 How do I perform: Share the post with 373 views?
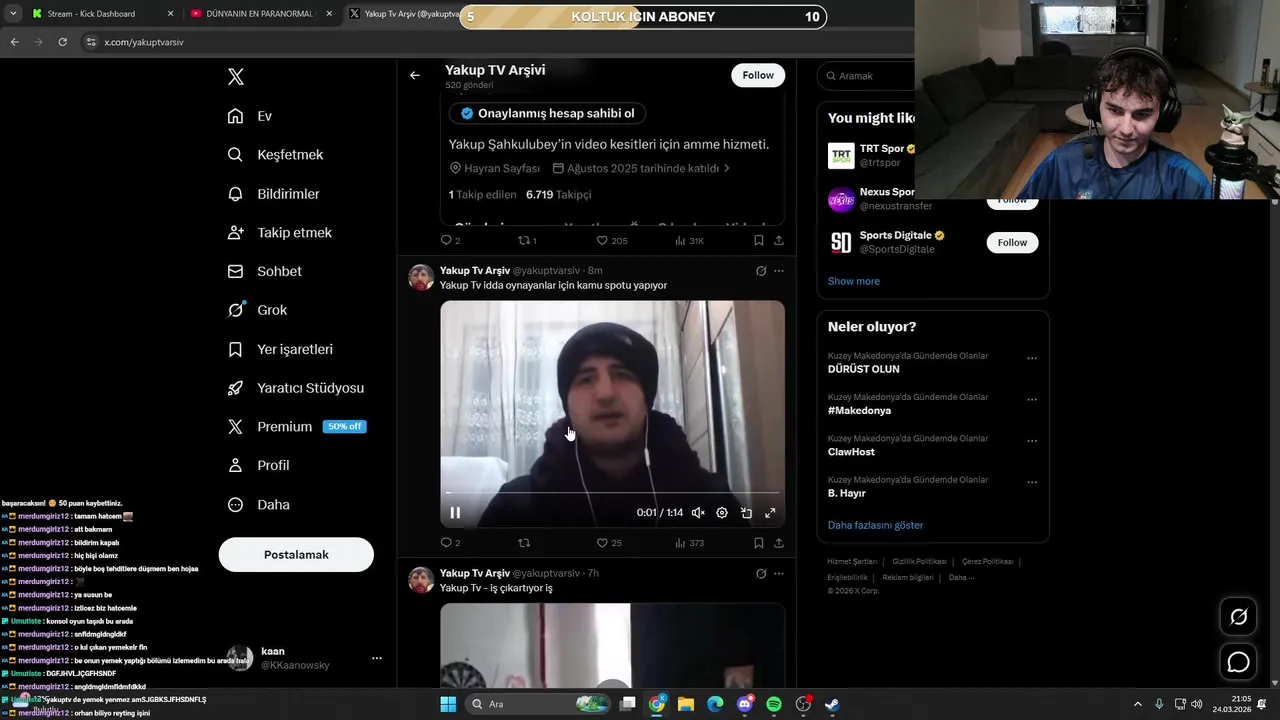(779, 543)
